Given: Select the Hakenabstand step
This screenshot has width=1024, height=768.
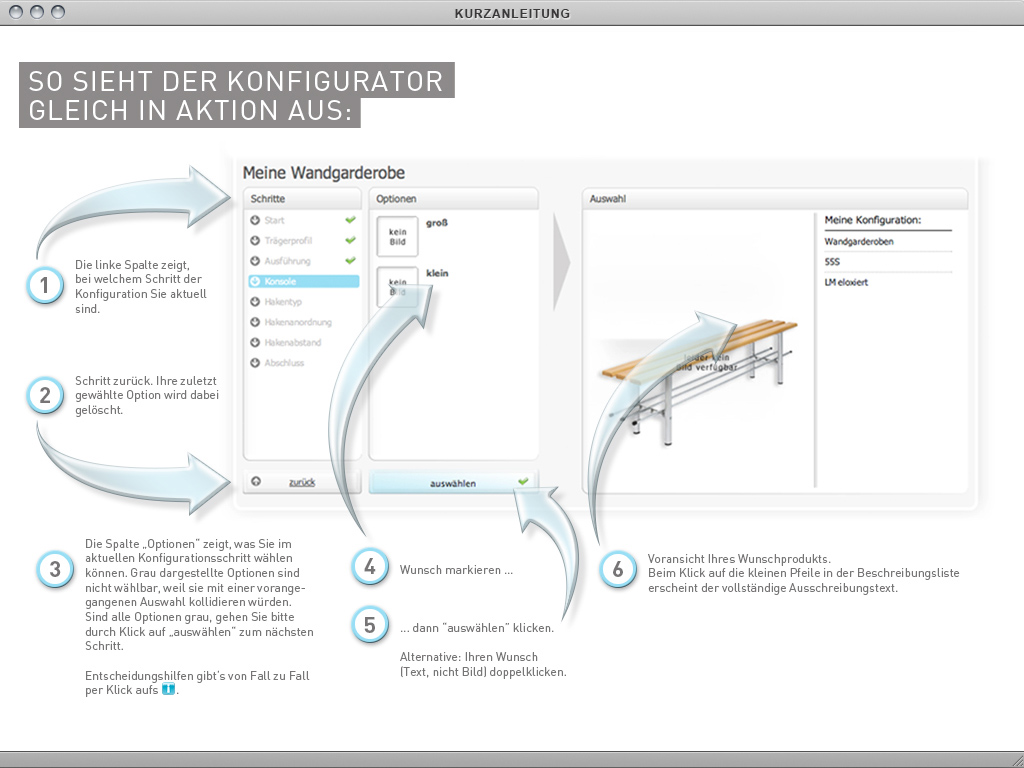Looking at the screenshot, I should [x=293, y=342].
